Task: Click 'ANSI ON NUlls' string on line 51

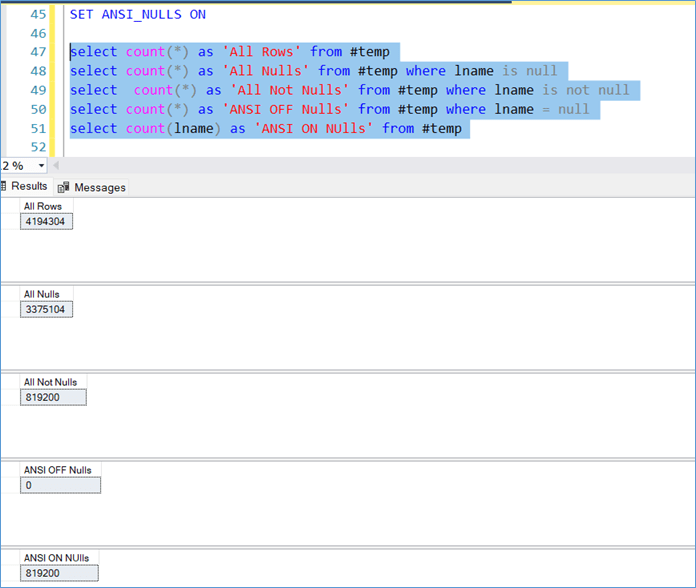Action: 313,129
